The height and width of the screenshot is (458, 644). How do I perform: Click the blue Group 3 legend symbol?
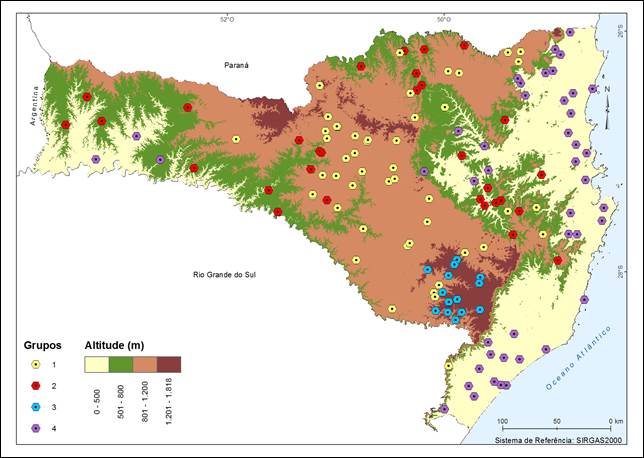[x=36, y=407]
